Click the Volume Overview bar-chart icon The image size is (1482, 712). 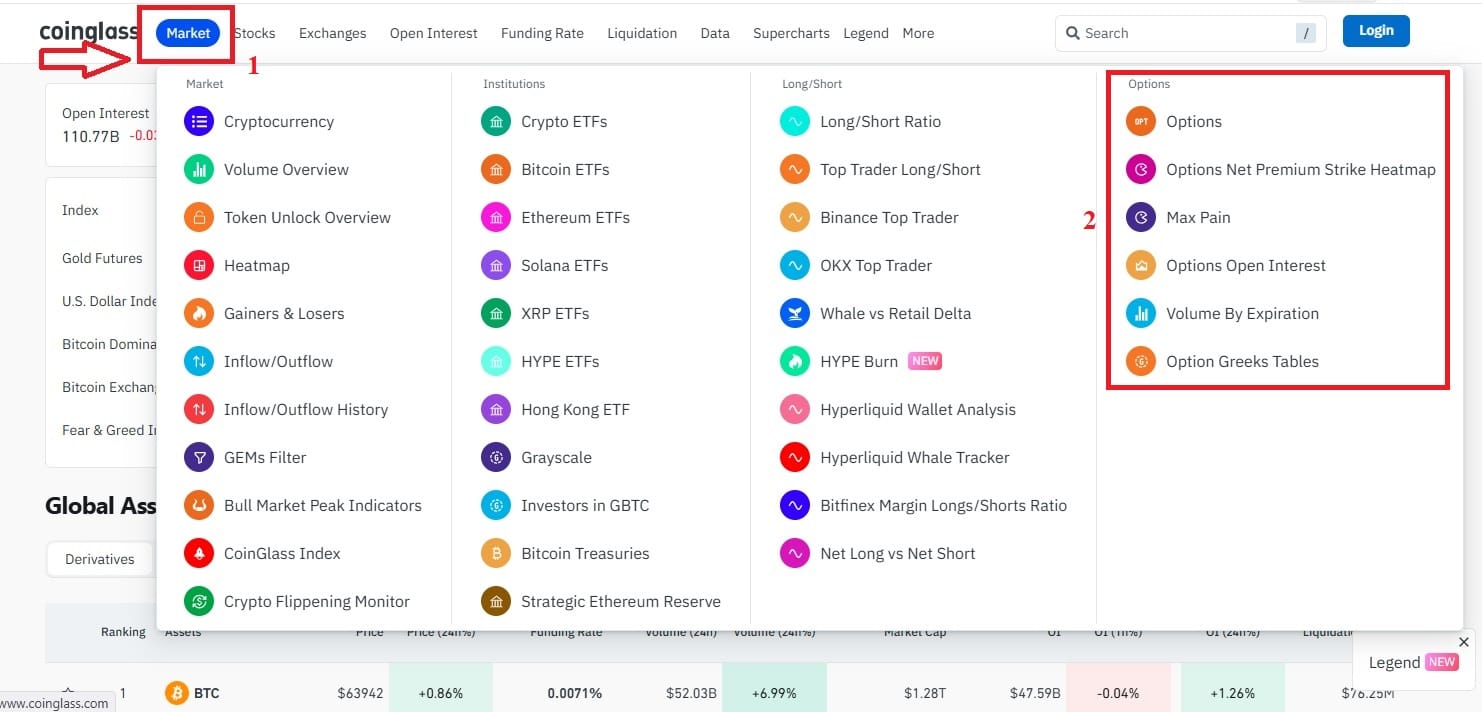coord(199,170)
